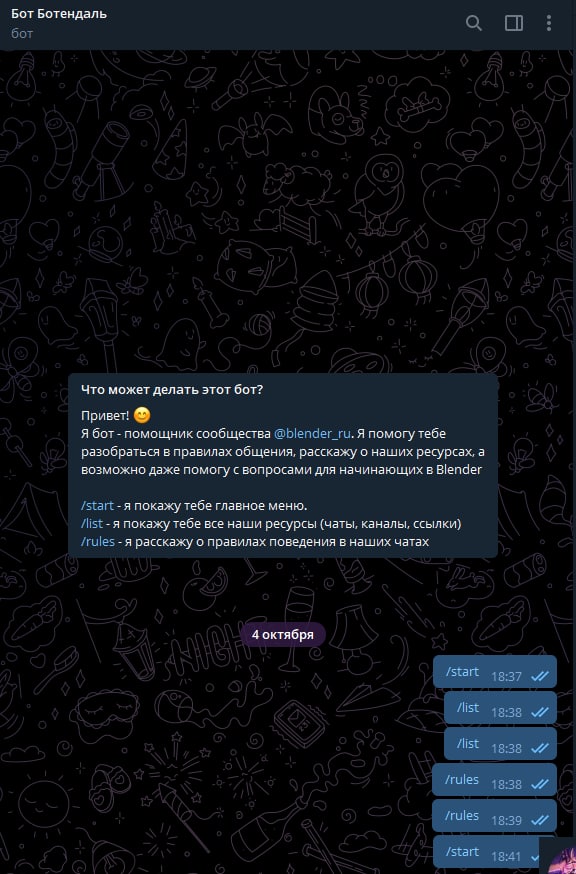Click the 'бот' status under the chat name
The image size is (576, 874).
(x=22, y=33)
